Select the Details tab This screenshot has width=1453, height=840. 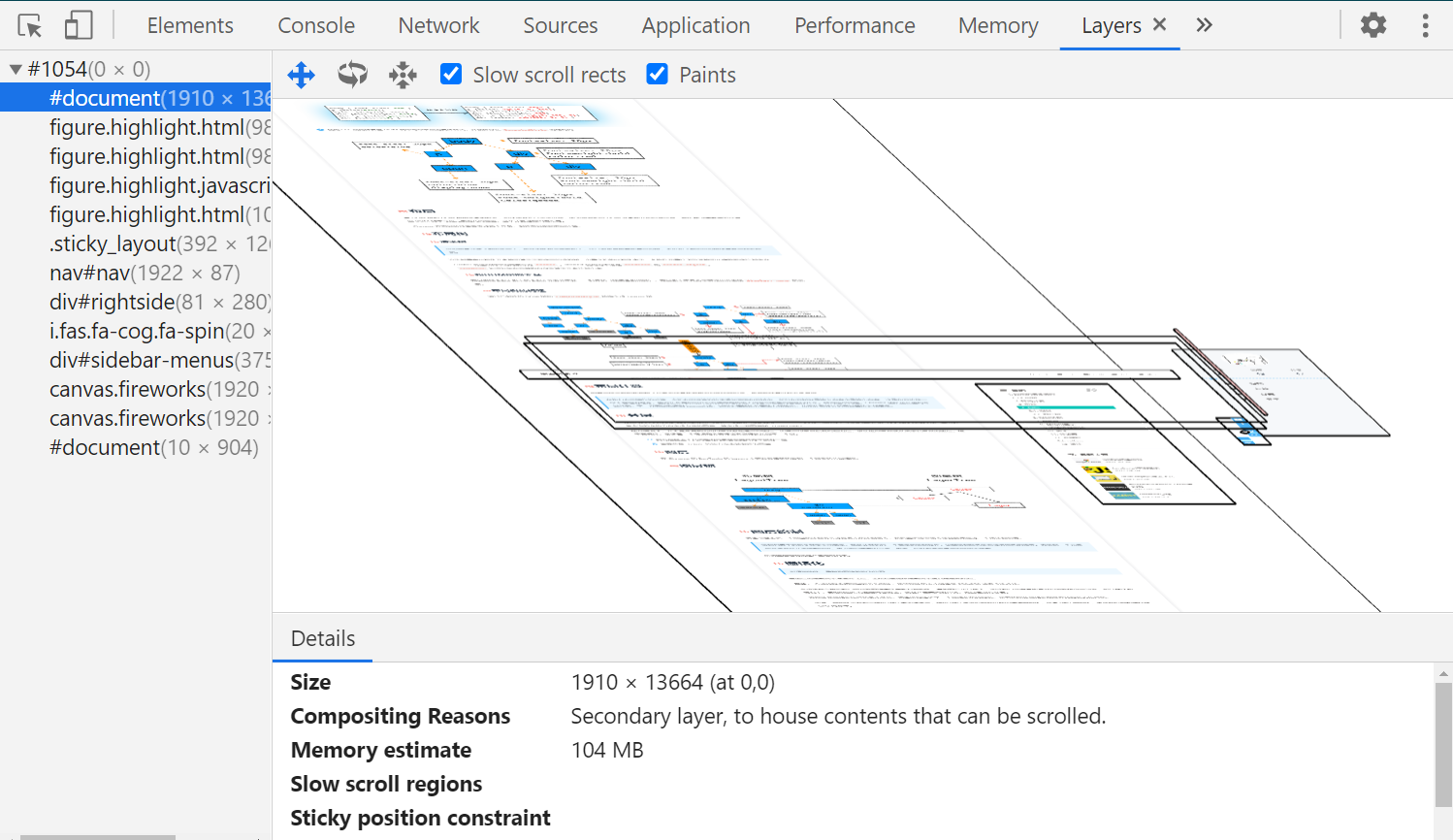click(x=323, y=638)
